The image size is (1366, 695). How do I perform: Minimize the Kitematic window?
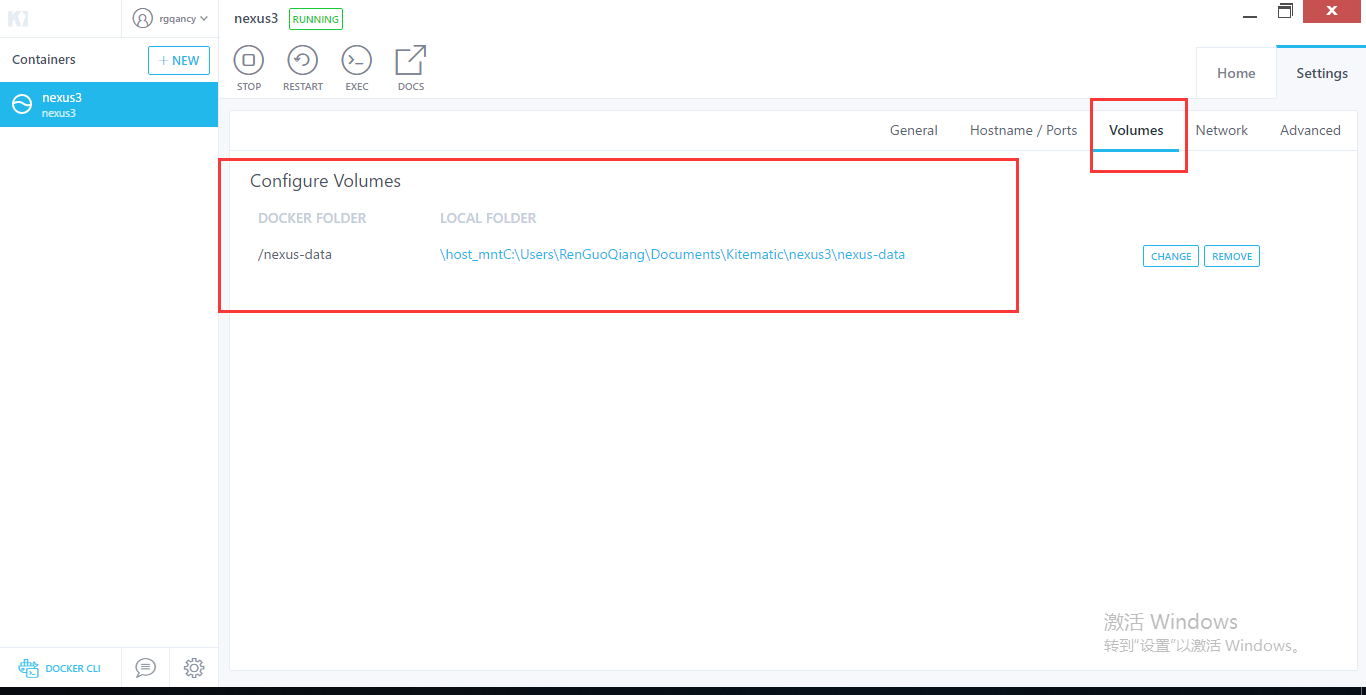(x=1251, y=15)
